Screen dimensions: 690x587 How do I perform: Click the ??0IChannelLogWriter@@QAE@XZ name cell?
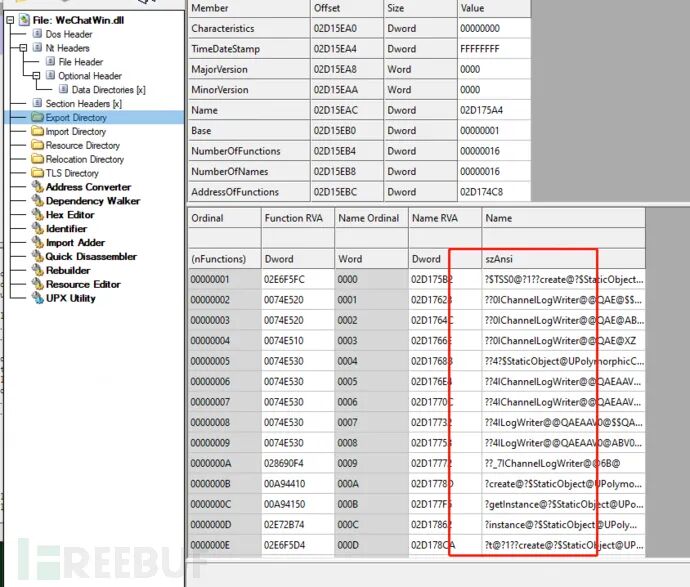click(564, 341)
